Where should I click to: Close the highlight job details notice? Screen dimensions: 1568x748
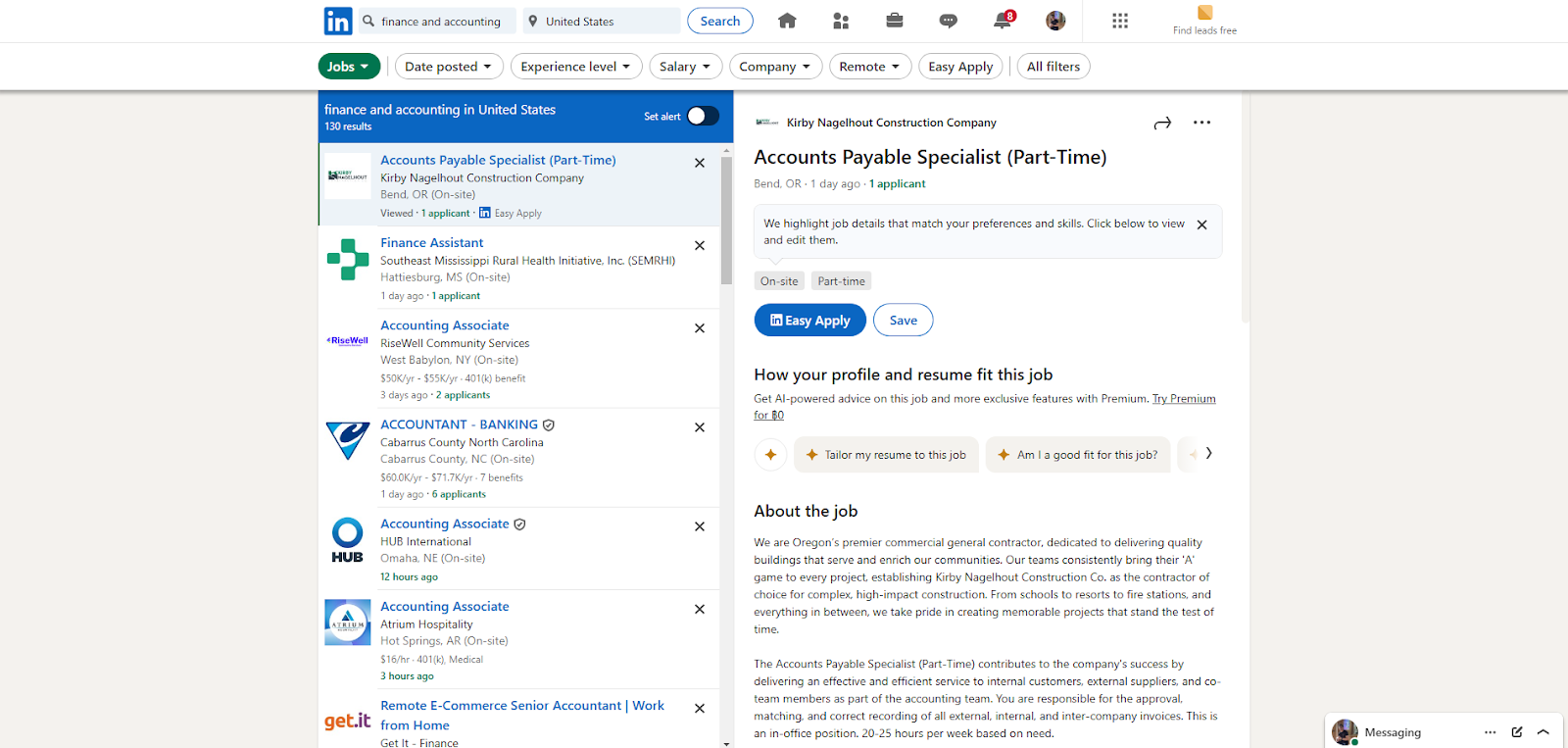pyautogui.click(x=1202, y=224)
